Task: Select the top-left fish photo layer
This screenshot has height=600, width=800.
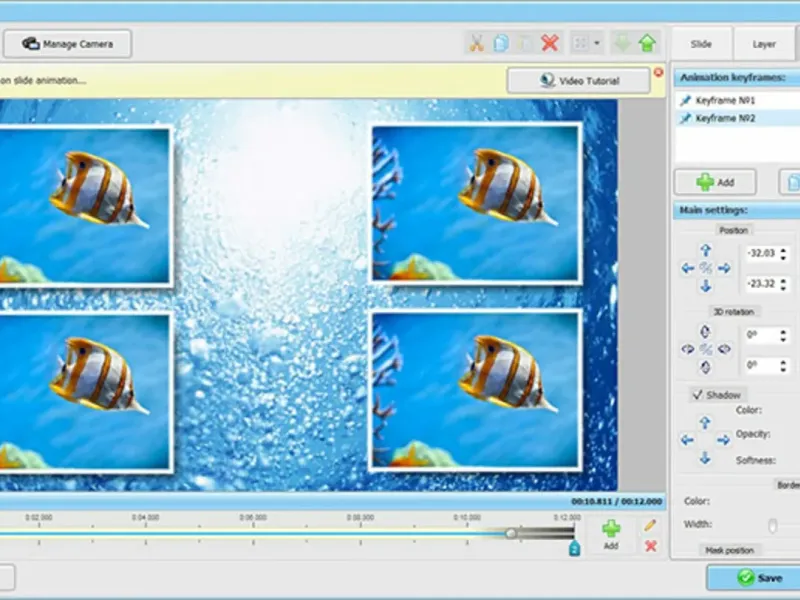Action: [x=86, y=205]
